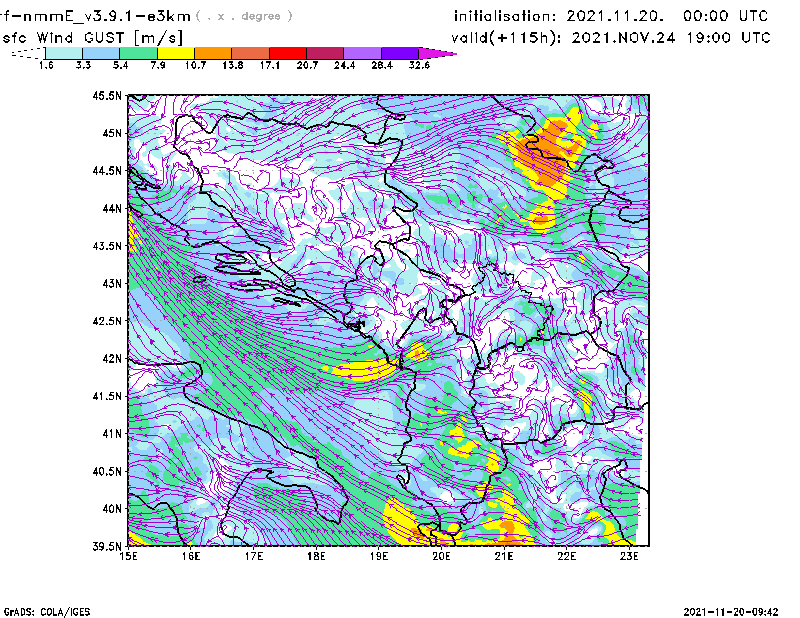Click the grey '( . x . degree )' text
The height and width of the screenshot is (618, 800).
click(x=244, y=16)
